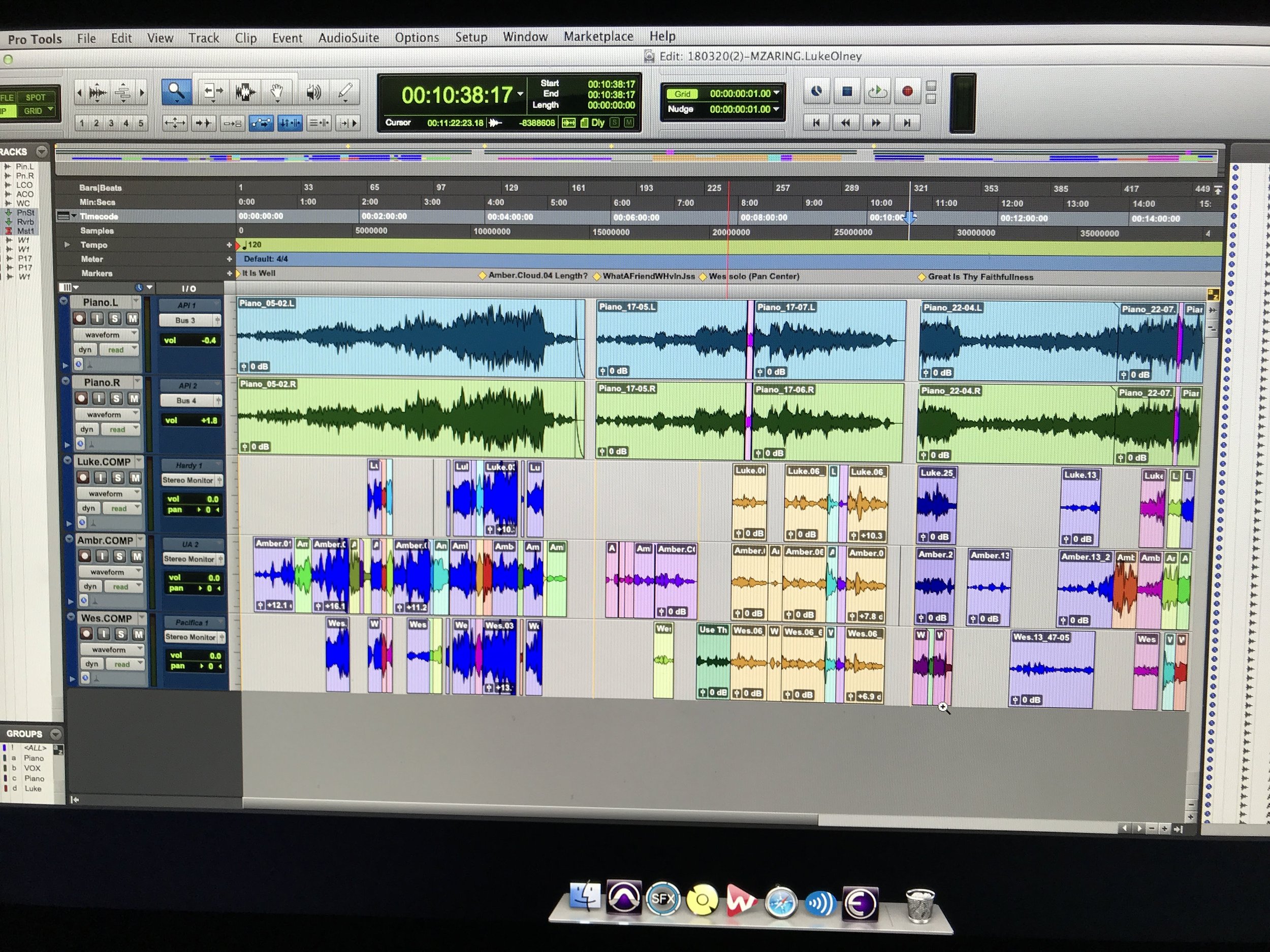Select the Trim tool
Viewport: 1270px width, 952px height.
tap(213, 92)
